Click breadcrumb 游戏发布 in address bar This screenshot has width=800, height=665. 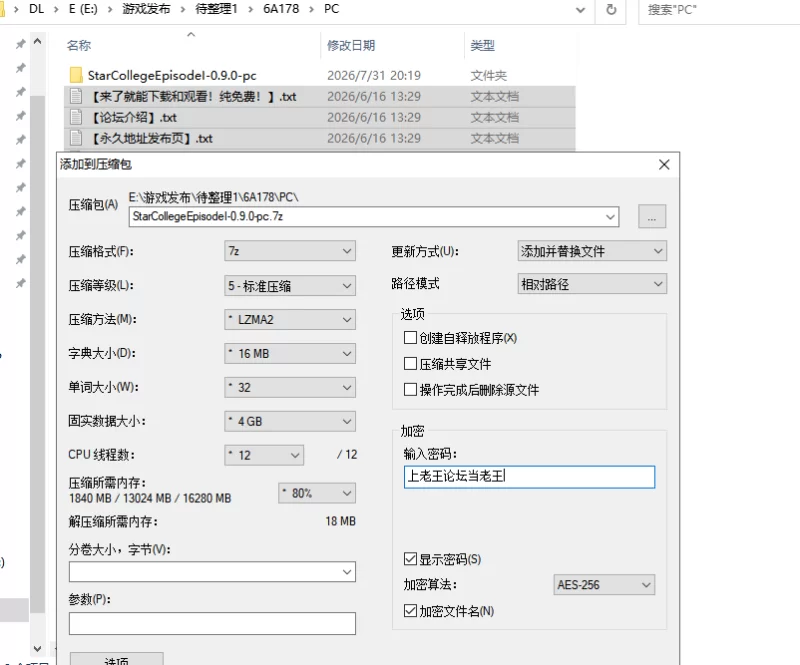(146, 9)
